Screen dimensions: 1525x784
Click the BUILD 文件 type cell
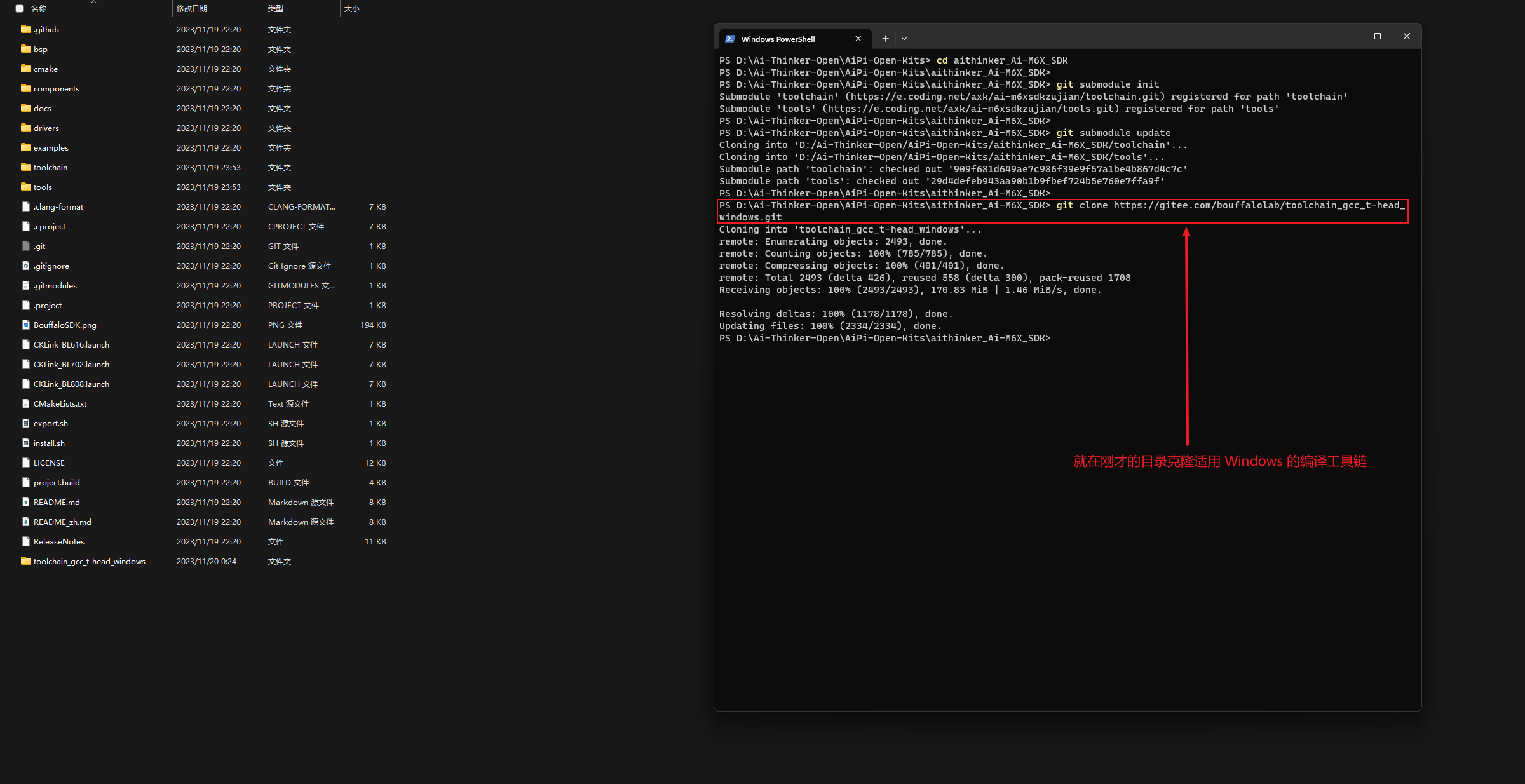tap(288, 482)
